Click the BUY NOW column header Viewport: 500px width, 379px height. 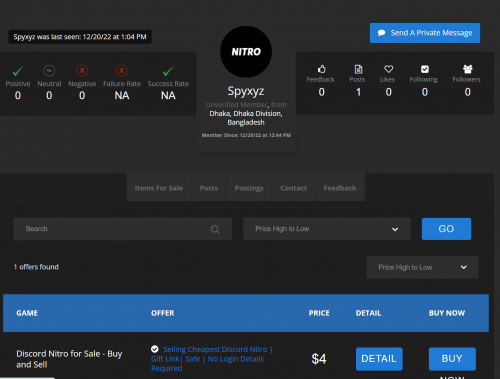447,313
